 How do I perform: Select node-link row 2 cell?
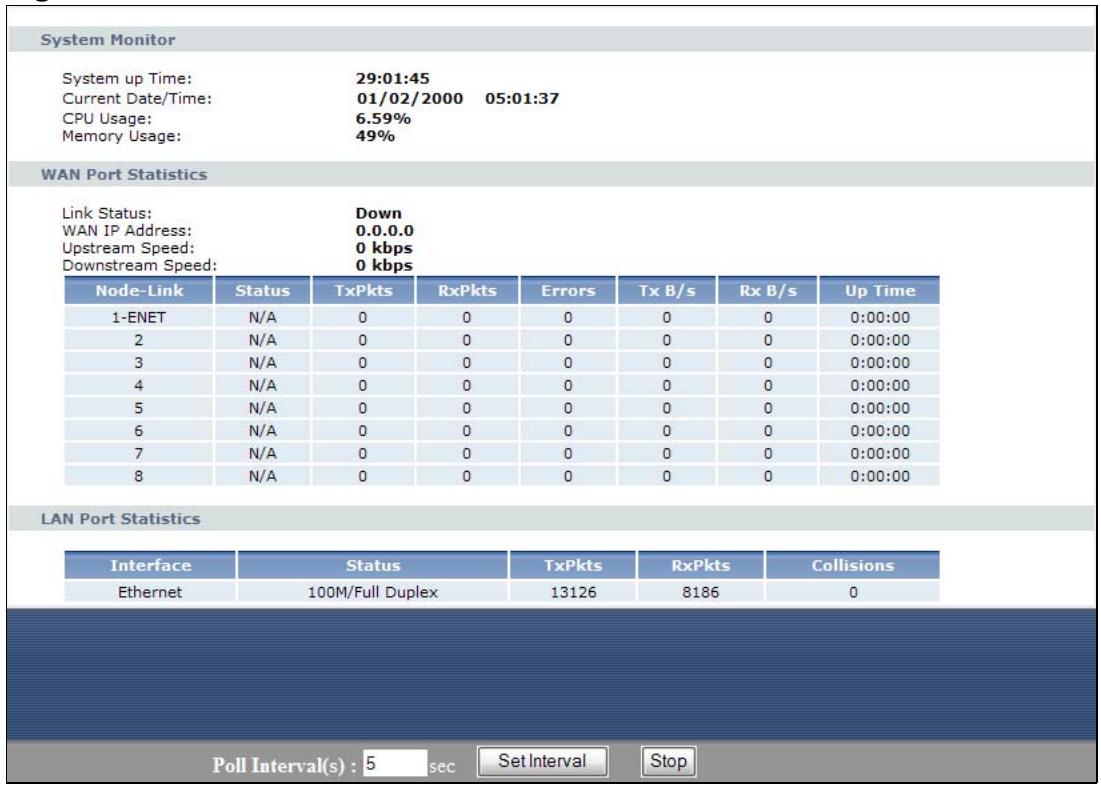(x=139, y=340)
